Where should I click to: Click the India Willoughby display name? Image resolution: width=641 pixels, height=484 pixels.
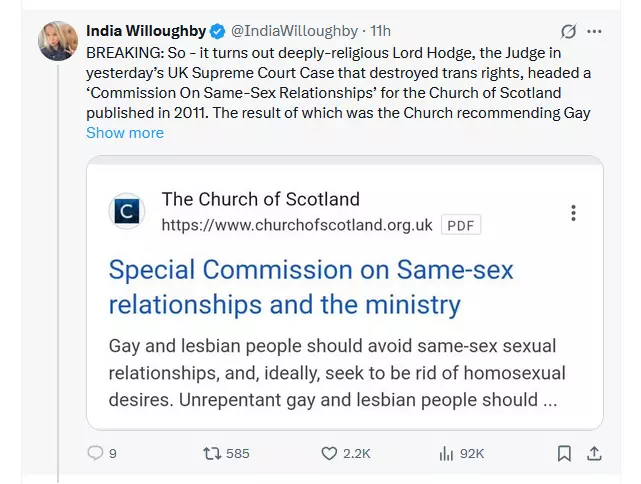[146, 31]
